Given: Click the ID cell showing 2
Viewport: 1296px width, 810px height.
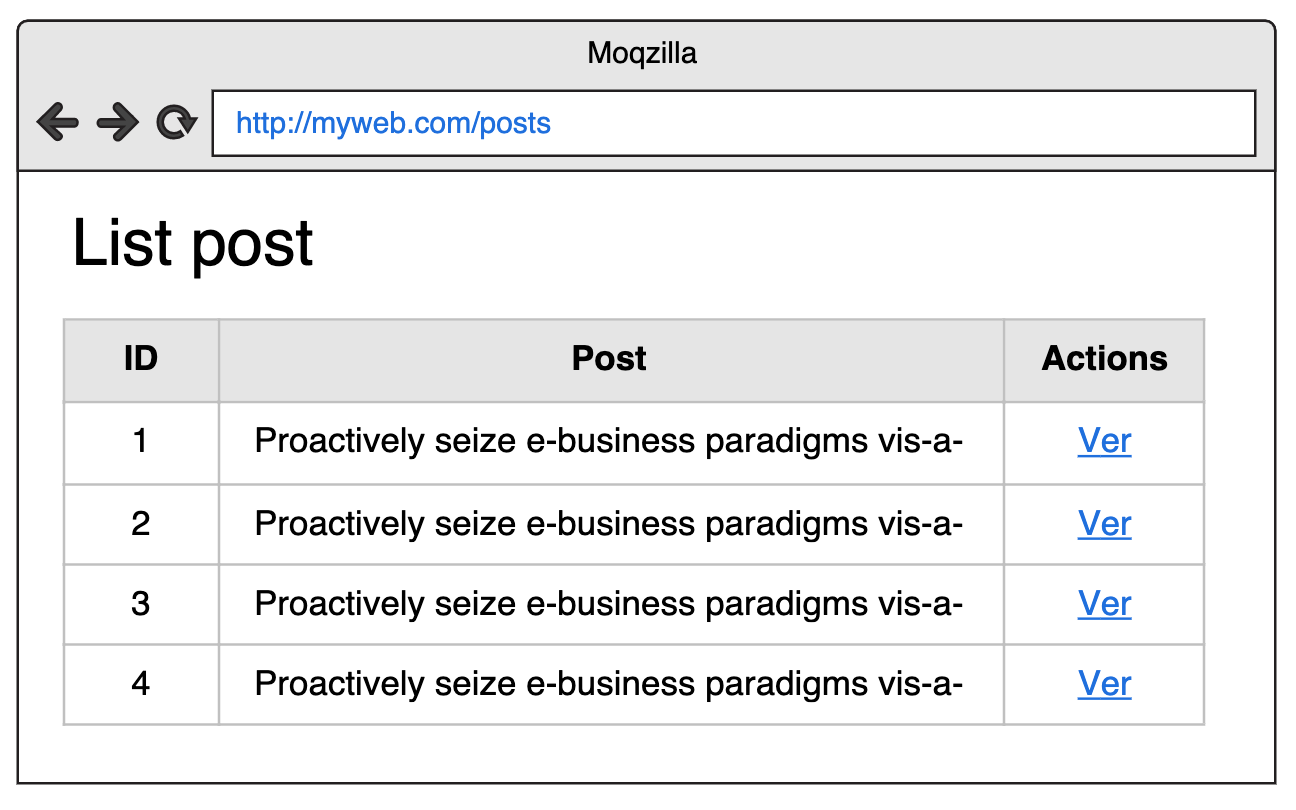Looking at the screenshot, I should point(141,524).
